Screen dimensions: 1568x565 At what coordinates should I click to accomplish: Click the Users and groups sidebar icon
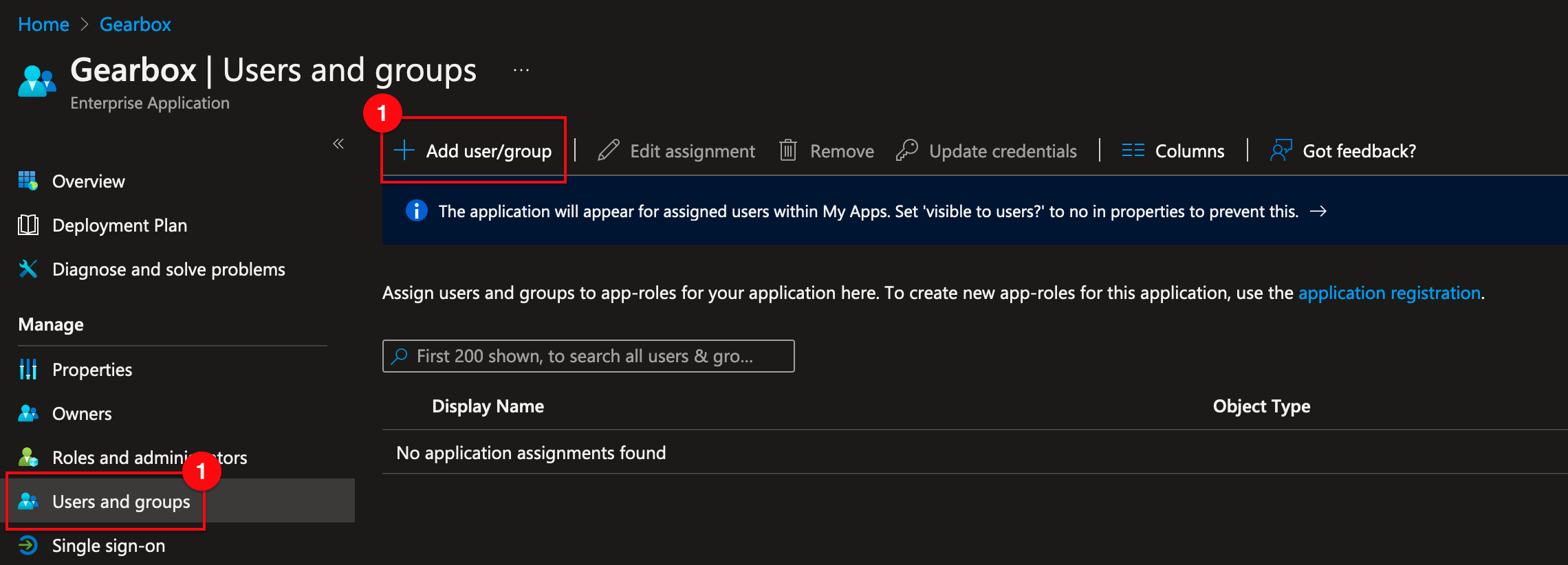click(x=28, y=501)
